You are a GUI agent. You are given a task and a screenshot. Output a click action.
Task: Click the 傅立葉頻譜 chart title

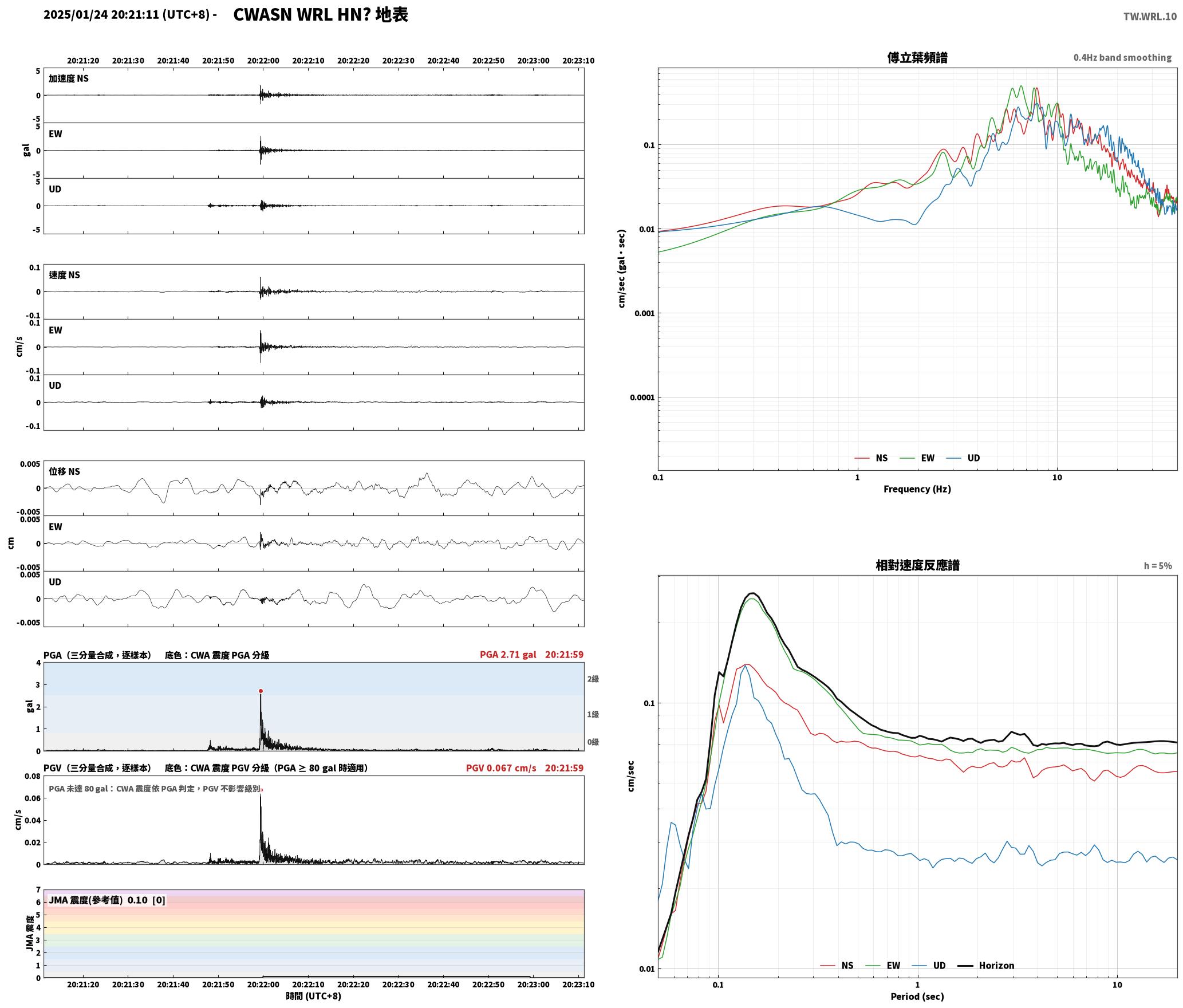pyautogui.click(x=917, y=57)
